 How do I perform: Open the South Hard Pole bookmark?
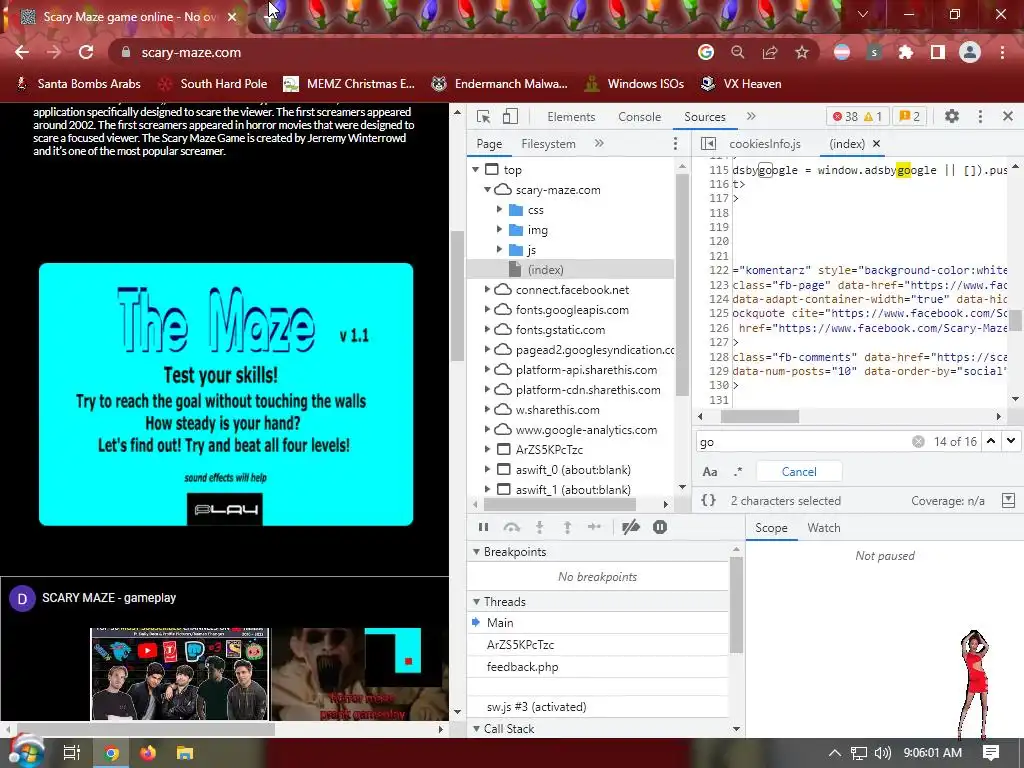click(x=214, y=84)
